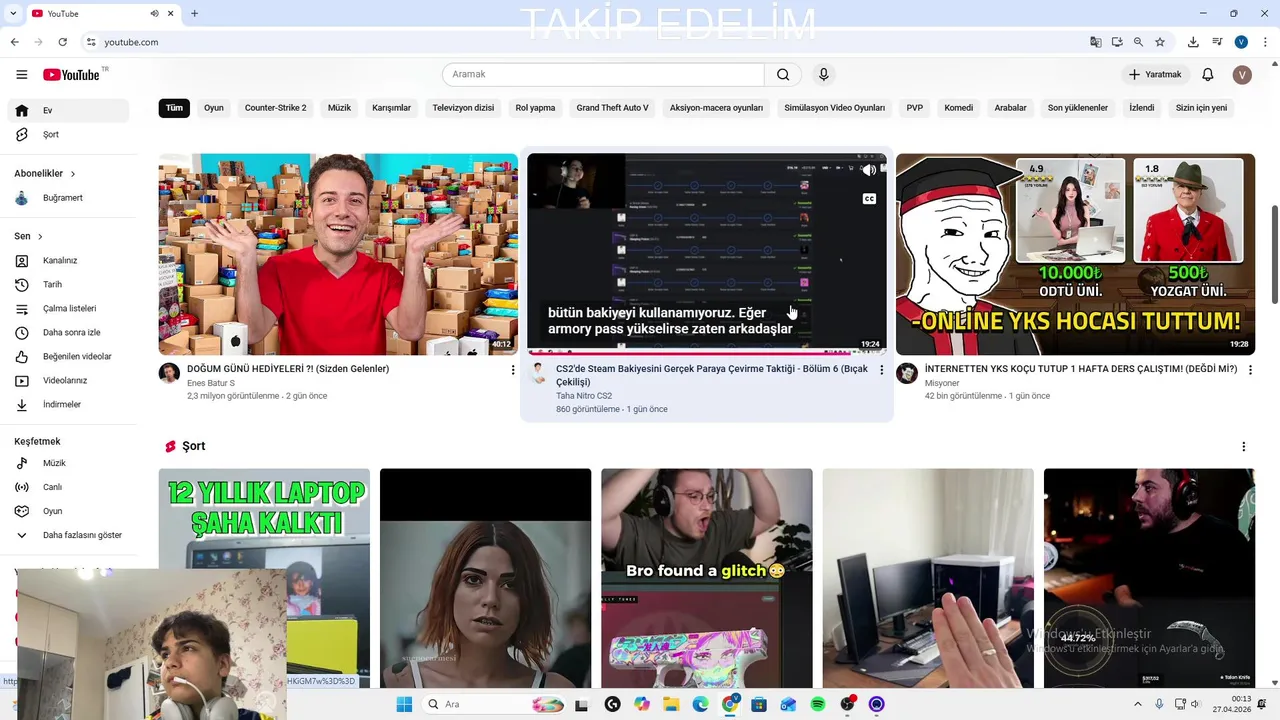Expand the Sen section
Viewport: 1280px width, 720px height.
(x=29, y=237)
